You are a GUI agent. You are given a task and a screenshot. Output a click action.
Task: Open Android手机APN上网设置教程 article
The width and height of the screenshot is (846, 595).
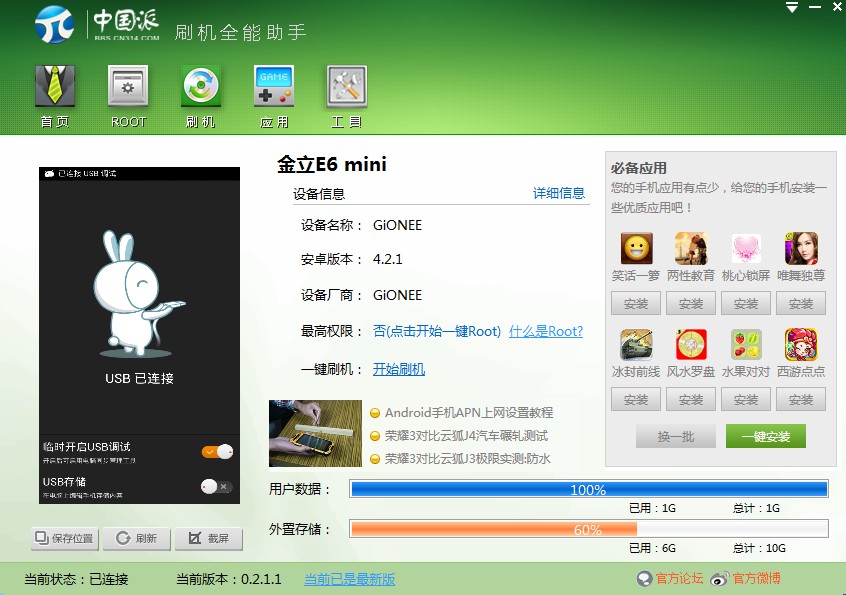469,413
